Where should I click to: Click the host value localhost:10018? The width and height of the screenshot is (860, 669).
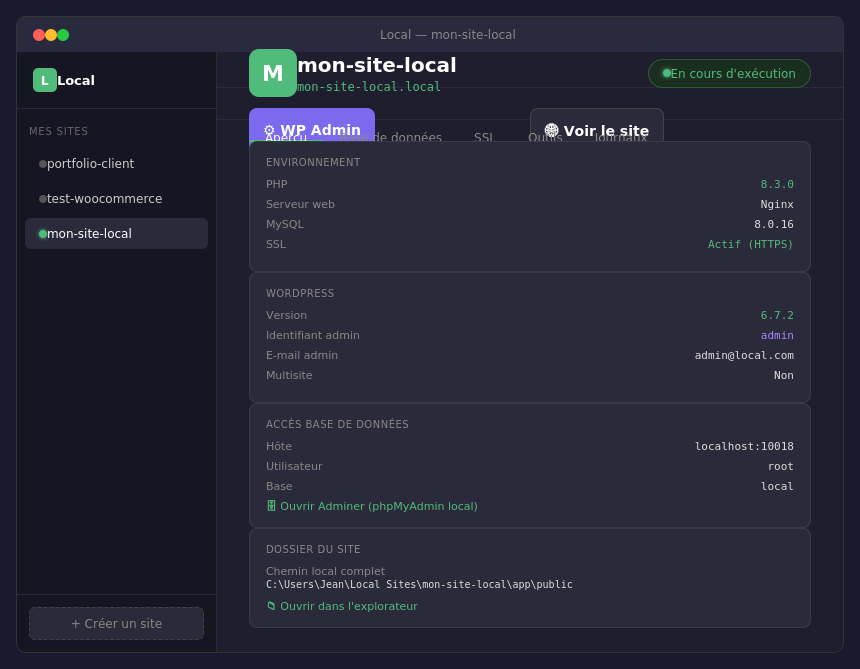[x=744, y=446]
